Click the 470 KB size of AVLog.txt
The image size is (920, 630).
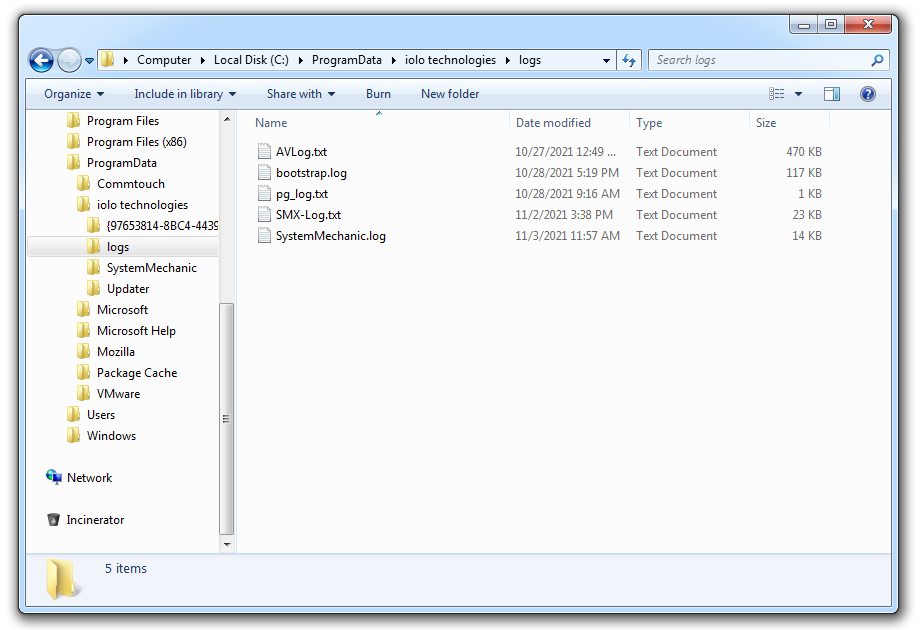[x=804, y=151]
